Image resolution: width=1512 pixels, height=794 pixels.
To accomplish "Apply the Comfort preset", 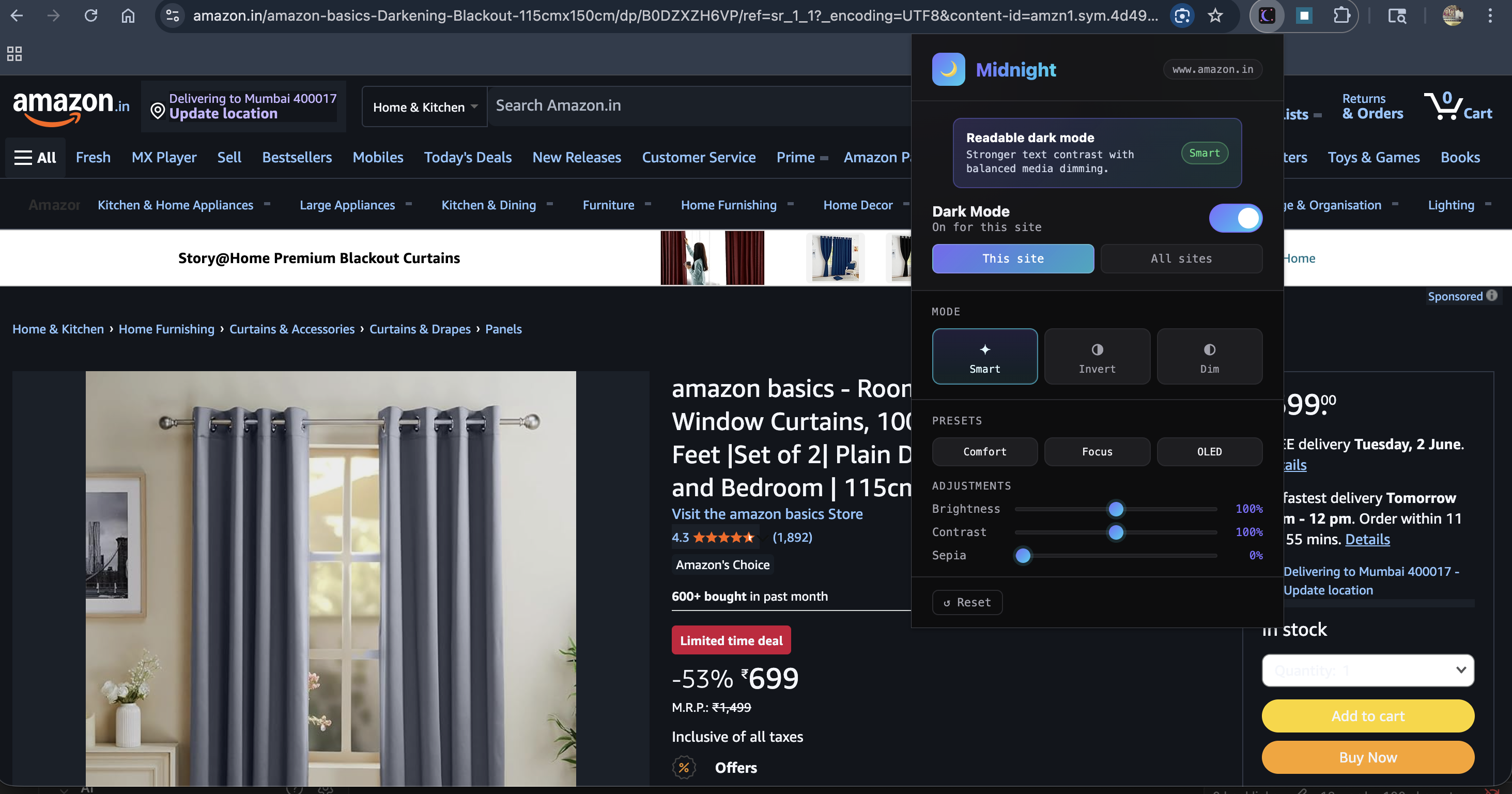I will coord(984,452).
